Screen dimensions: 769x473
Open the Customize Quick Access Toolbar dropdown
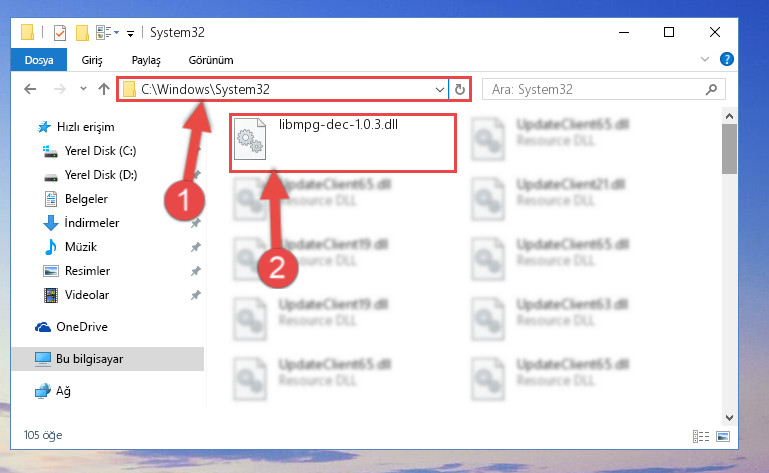click(x=130, y=33)
